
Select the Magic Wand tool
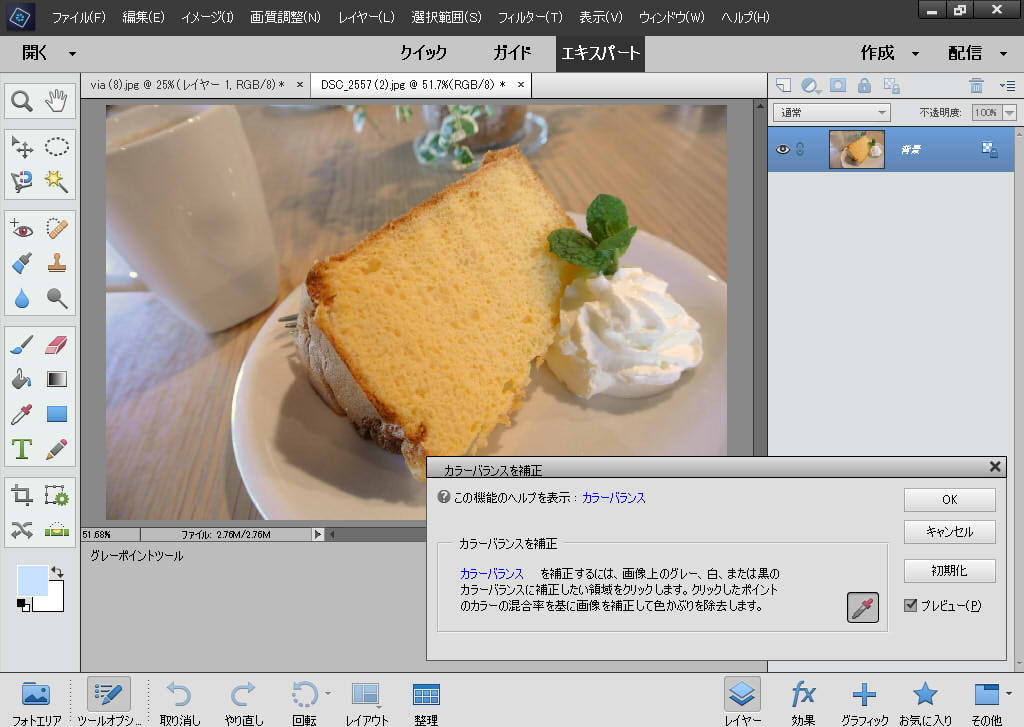(x=57, y=181)
